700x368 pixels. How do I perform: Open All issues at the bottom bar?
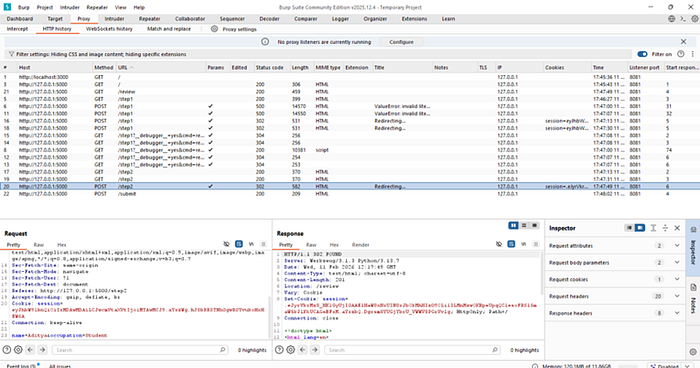click(60, 366)
